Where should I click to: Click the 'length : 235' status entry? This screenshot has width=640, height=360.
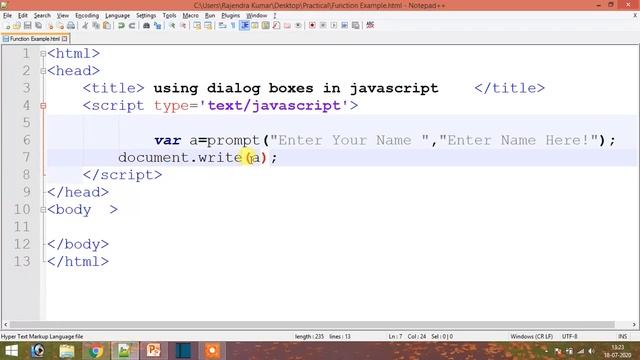pyautogui.click(x=309, y=336)
